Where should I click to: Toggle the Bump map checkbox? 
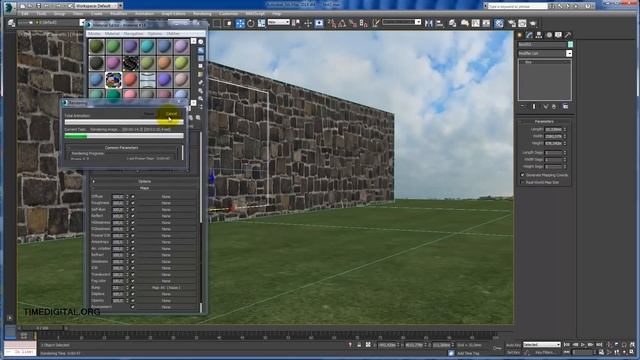pyautogui.click(x=133, y=288)
